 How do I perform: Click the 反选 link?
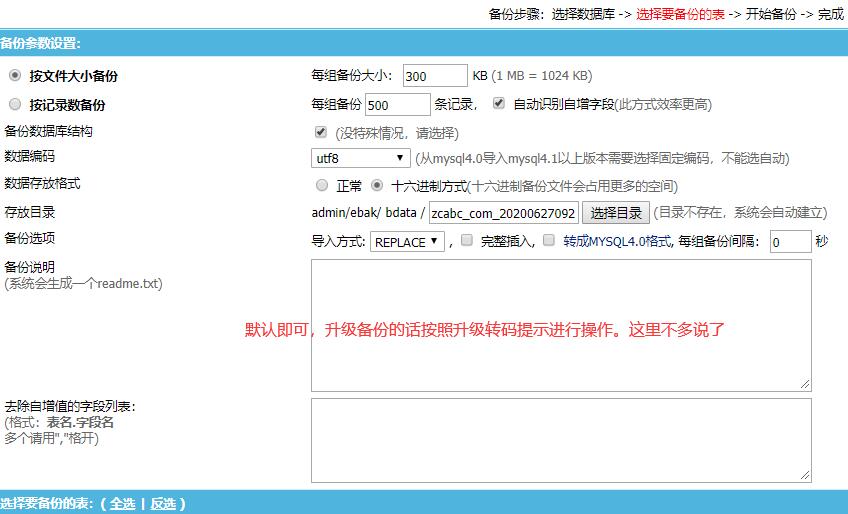(x=163, y=504)
